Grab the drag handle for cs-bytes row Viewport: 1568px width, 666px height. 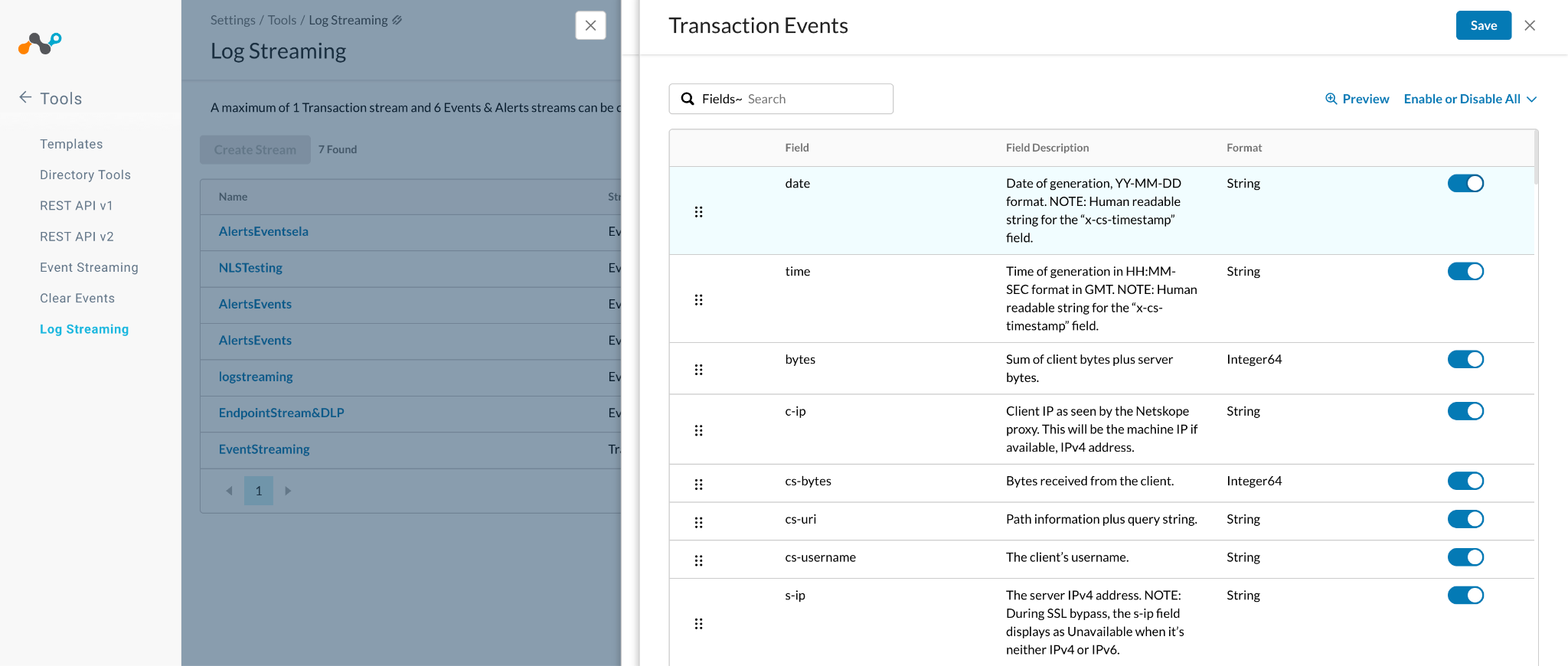[x=698, y=484]
